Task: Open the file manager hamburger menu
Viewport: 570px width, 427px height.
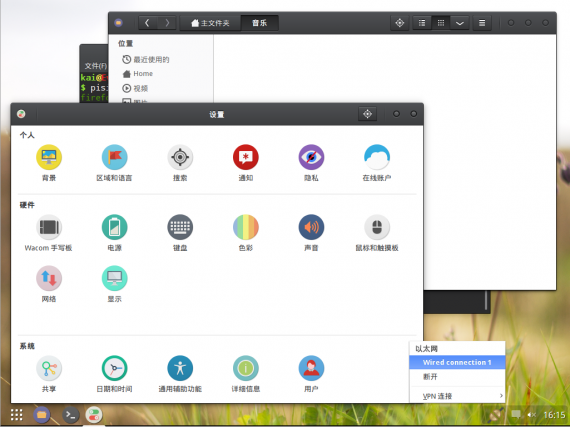Action: tap(482, 23)
